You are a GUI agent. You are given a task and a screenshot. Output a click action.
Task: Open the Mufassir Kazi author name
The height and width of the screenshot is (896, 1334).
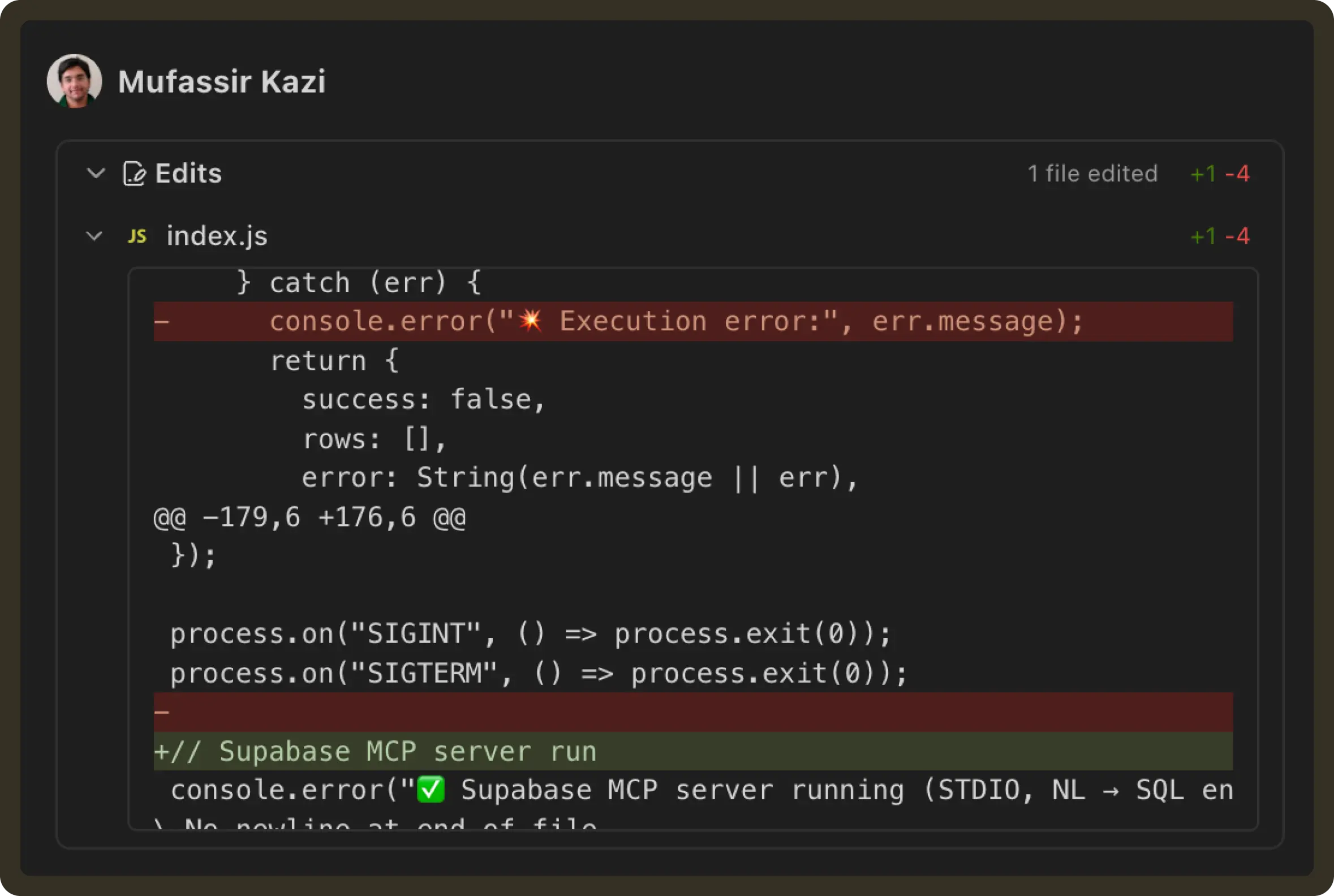click(x=222, y=81)
